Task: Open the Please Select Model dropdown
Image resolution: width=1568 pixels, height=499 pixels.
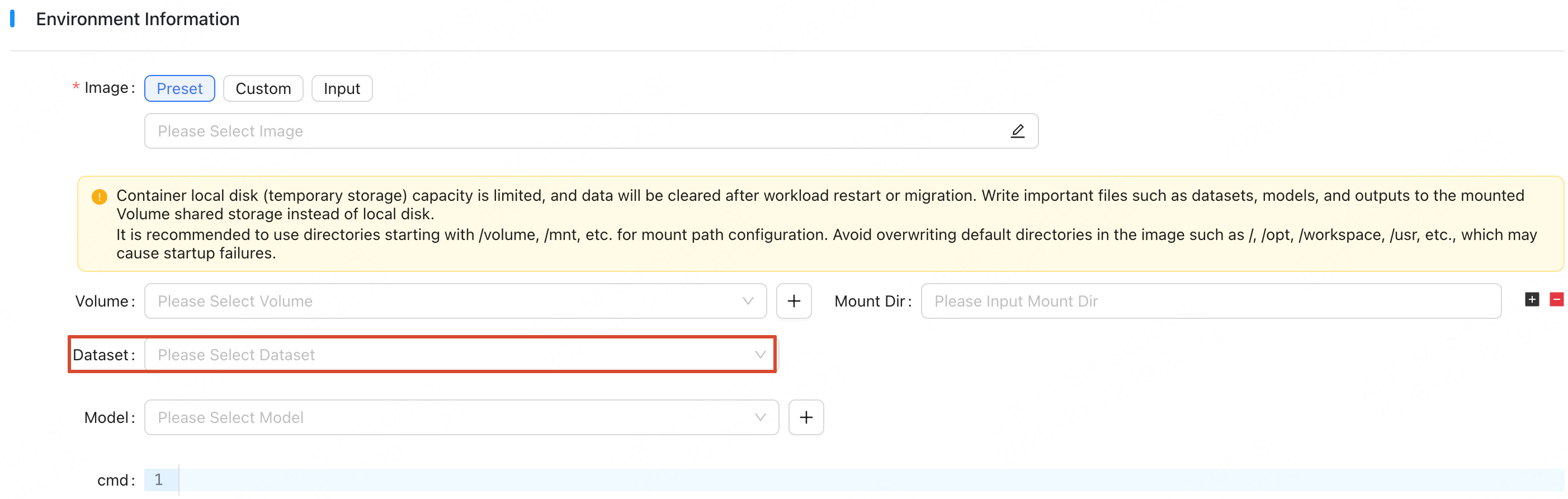Action: pos(461,417)
